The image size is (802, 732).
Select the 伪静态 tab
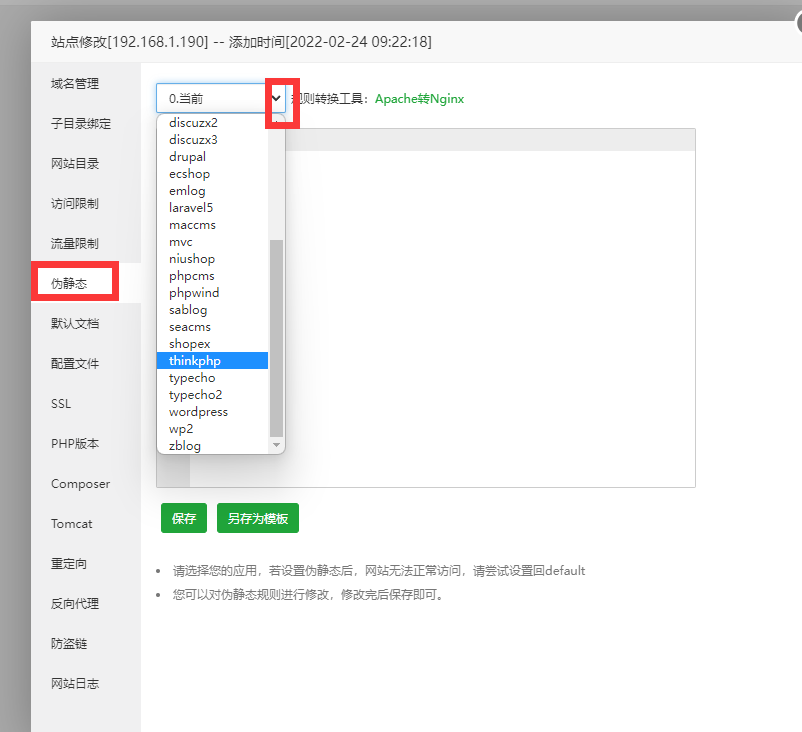coord(69,283)
